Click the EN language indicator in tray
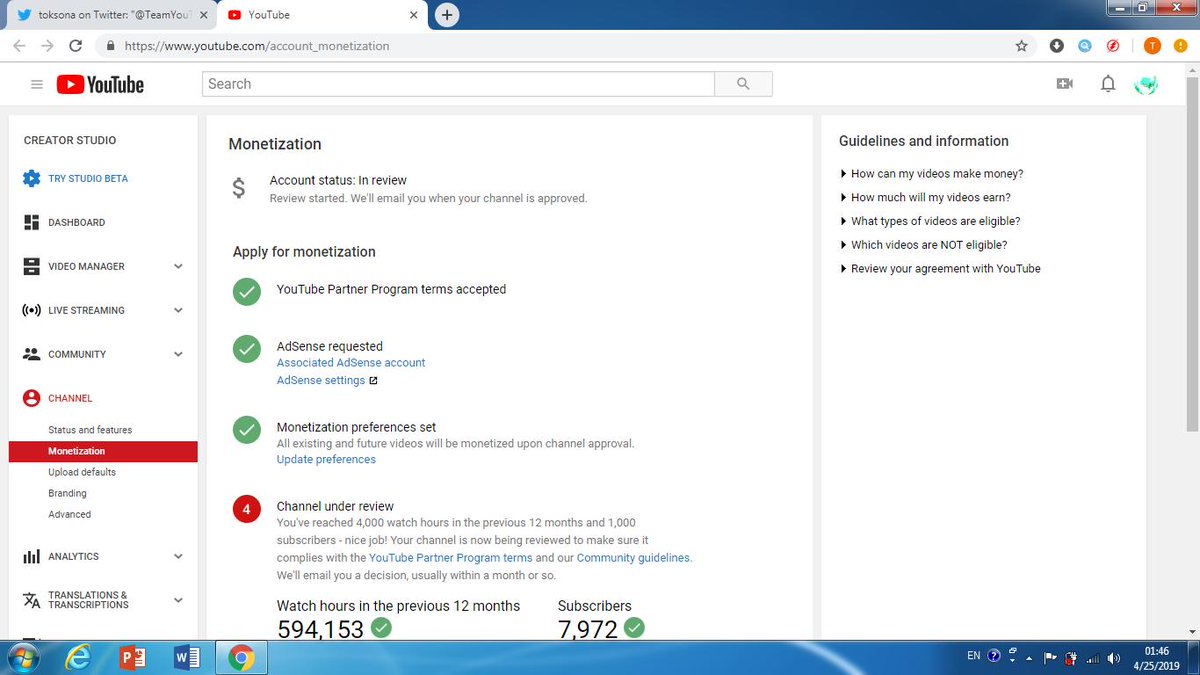1200x675 pixels. [x=974, y=658]
